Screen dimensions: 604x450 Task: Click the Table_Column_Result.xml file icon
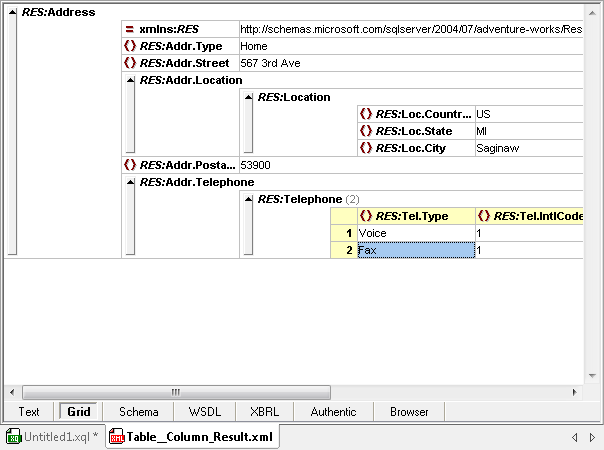click(x=117, y=437)
